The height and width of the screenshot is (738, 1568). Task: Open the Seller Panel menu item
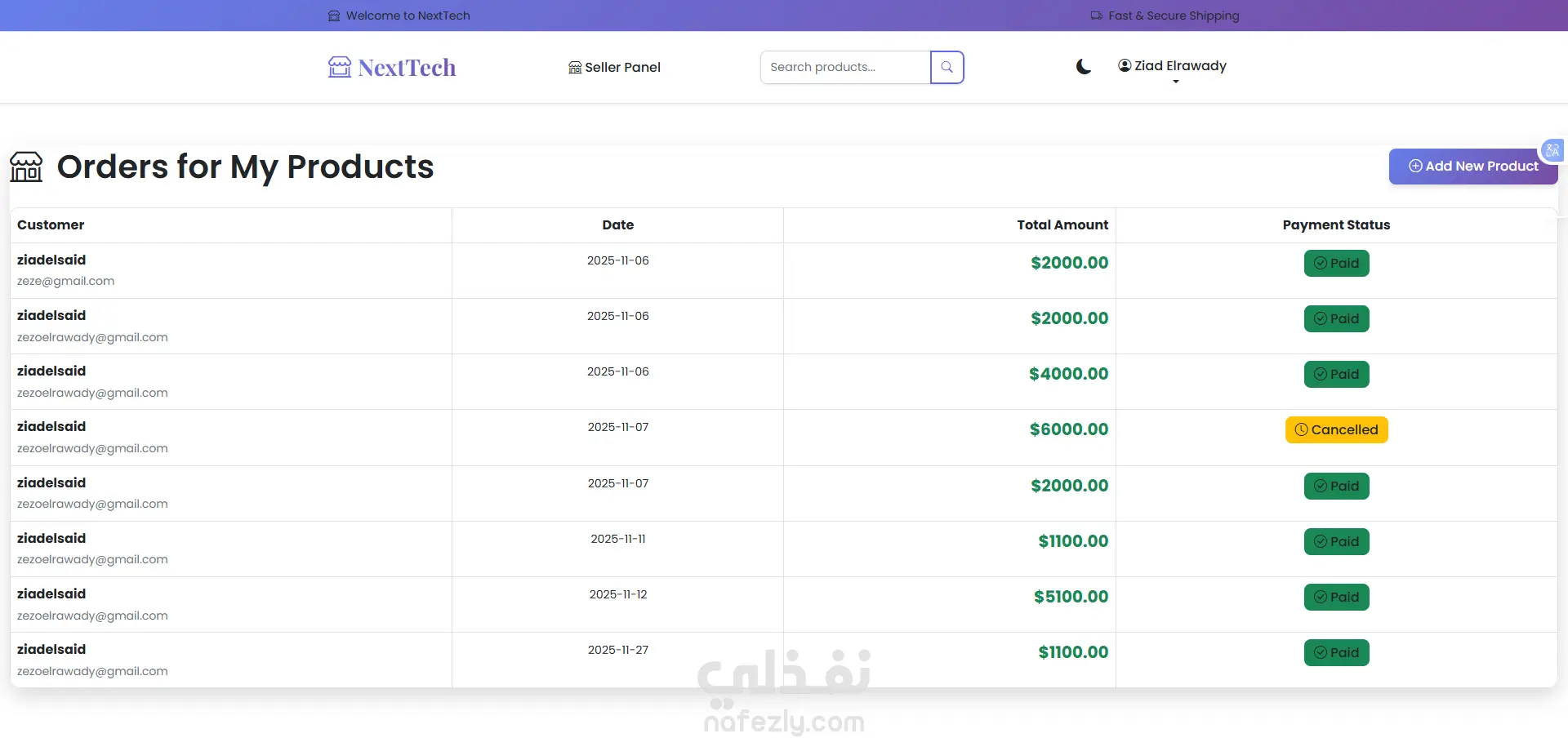pos(614,67)
